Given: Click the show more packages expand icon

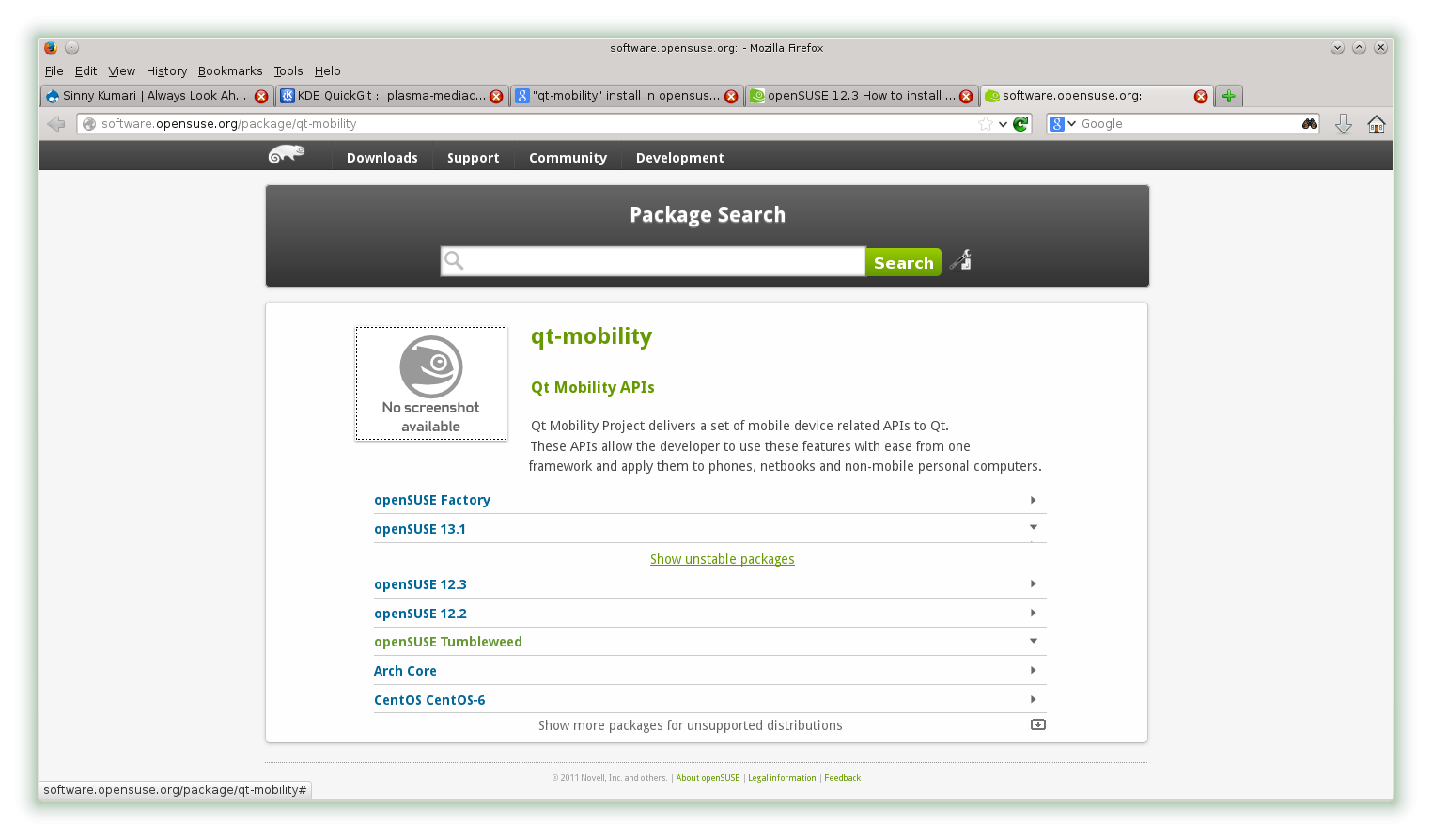Looking at the screenshot, I should [1038, 724].
